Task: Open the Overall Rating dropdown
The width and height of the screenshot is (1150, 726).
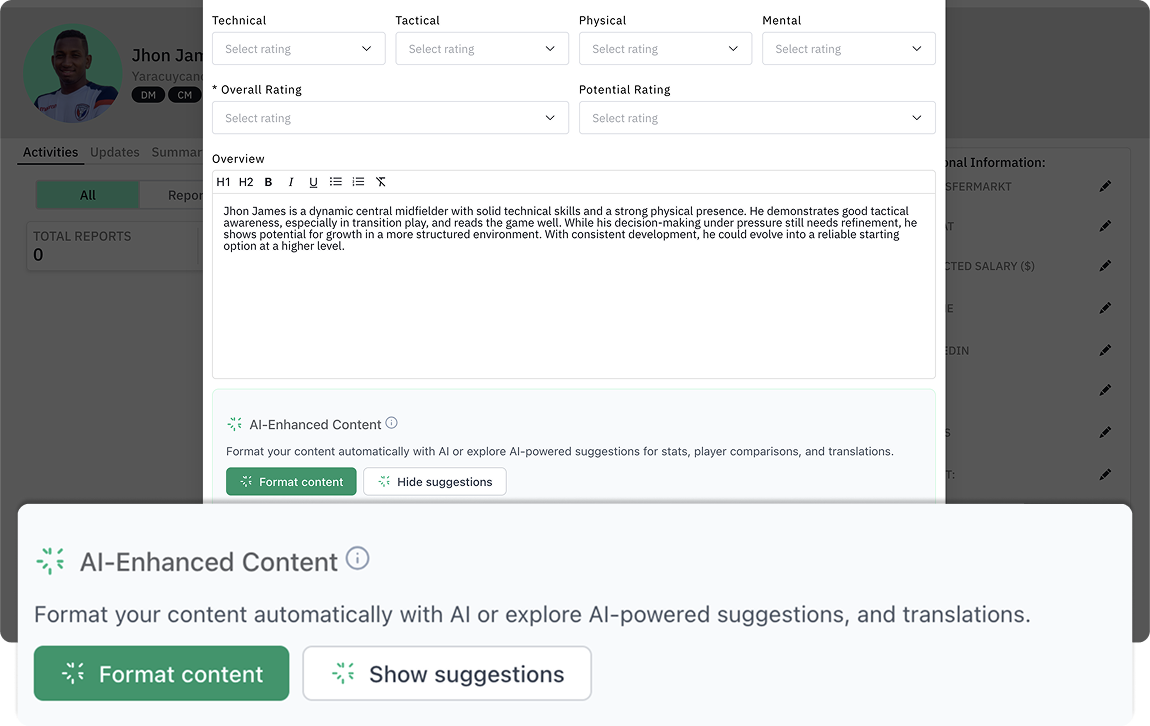Action: (x=390, y=117)
